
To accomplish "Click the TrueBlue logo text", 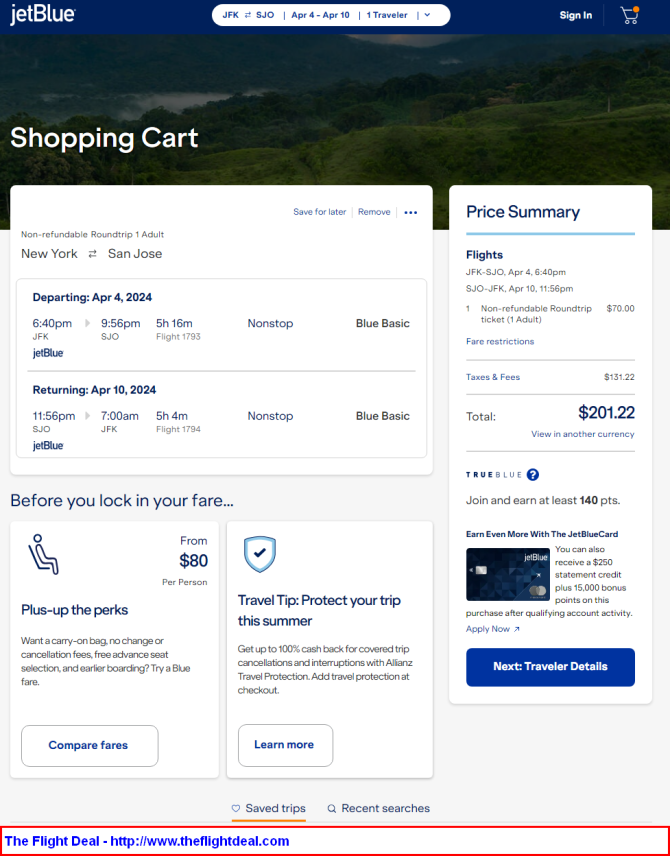I will [x=494, y=475].
